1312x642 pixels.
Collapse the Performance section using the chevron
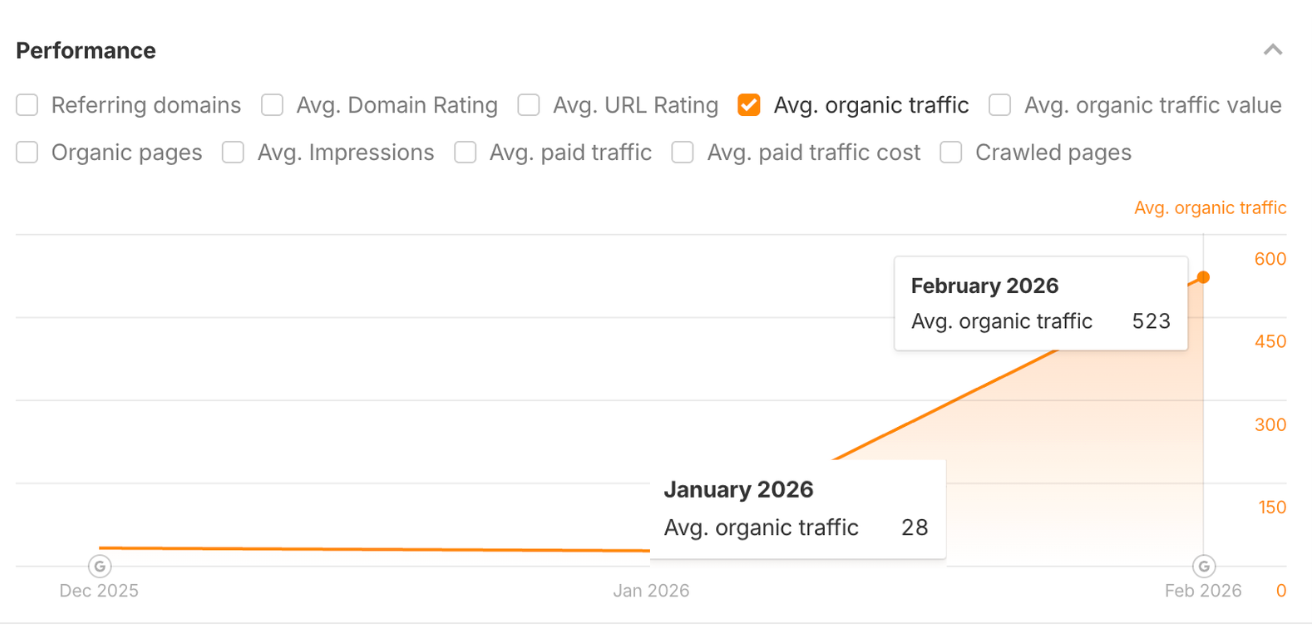[1273, 49]
